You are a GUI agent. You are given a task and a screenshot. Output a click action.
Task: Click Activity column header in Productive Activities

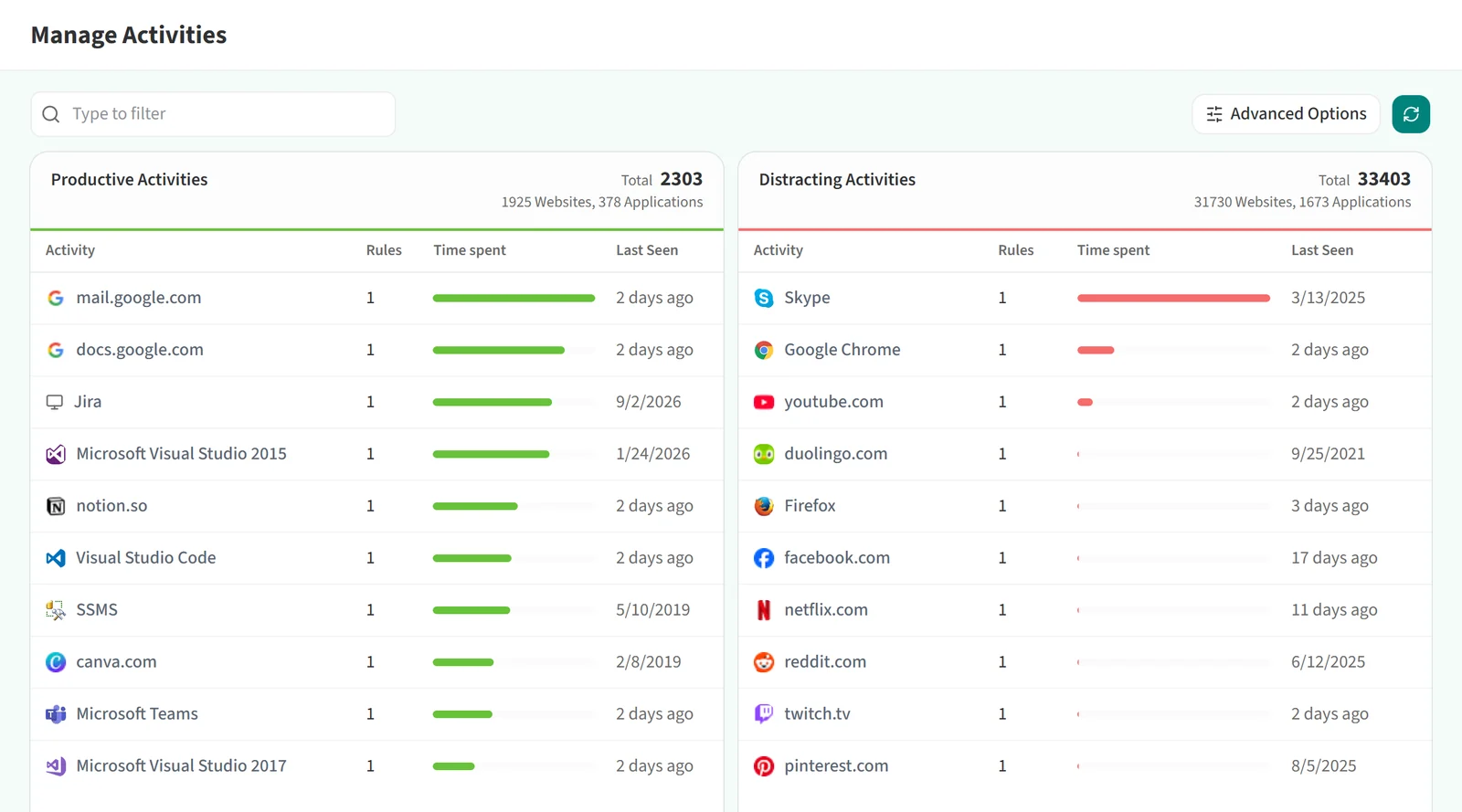[x=70, y=250]
